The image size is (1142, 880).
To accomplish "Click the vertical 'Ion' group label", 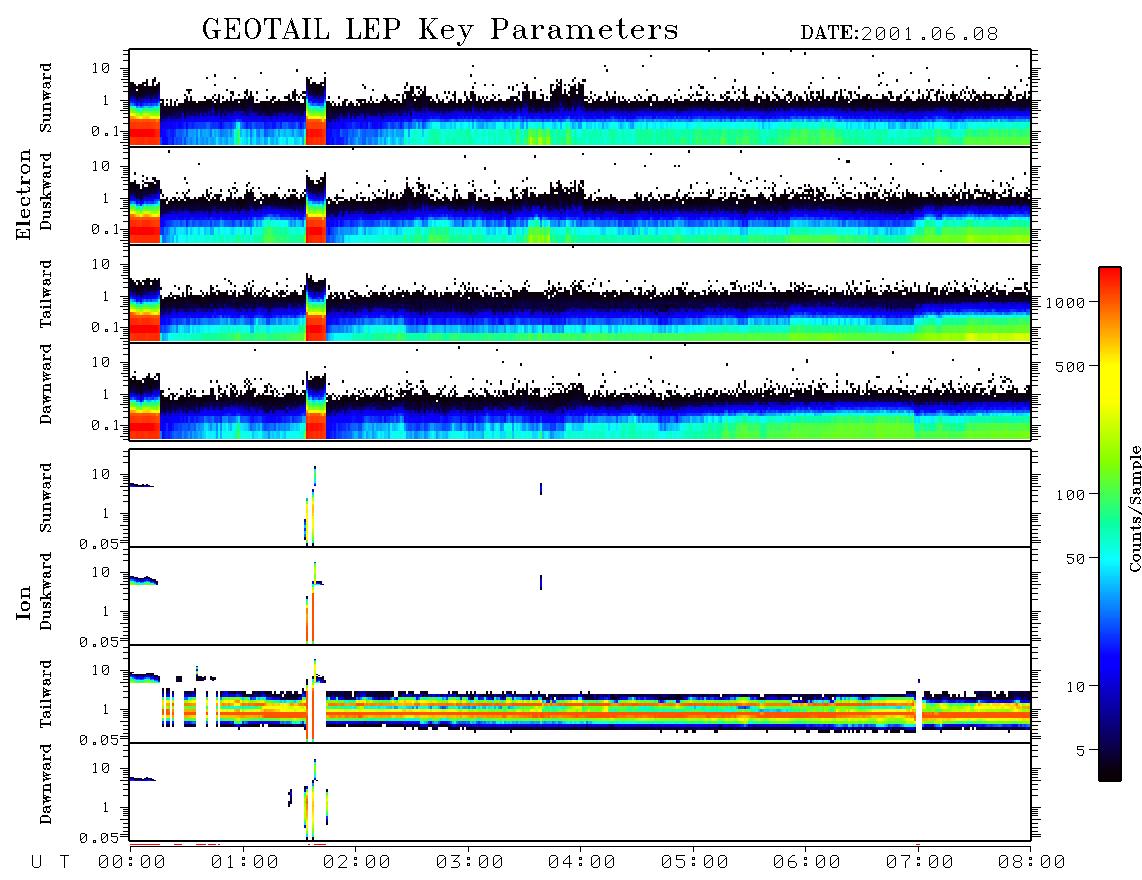I will coord(23,602).
